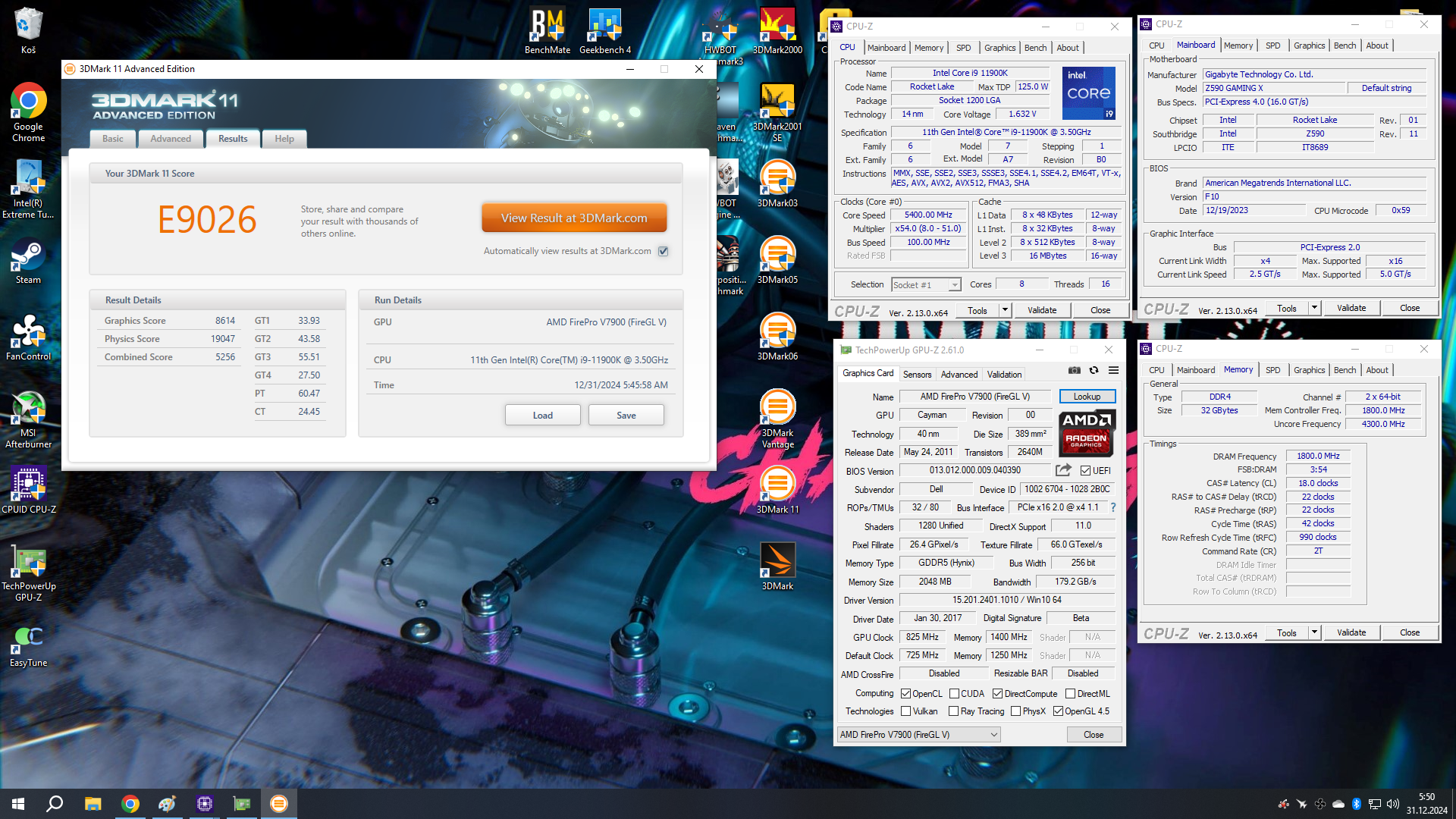Click the PCIe bus interface question mark
Screen dimensions: 1456x819
point(1113,507)
